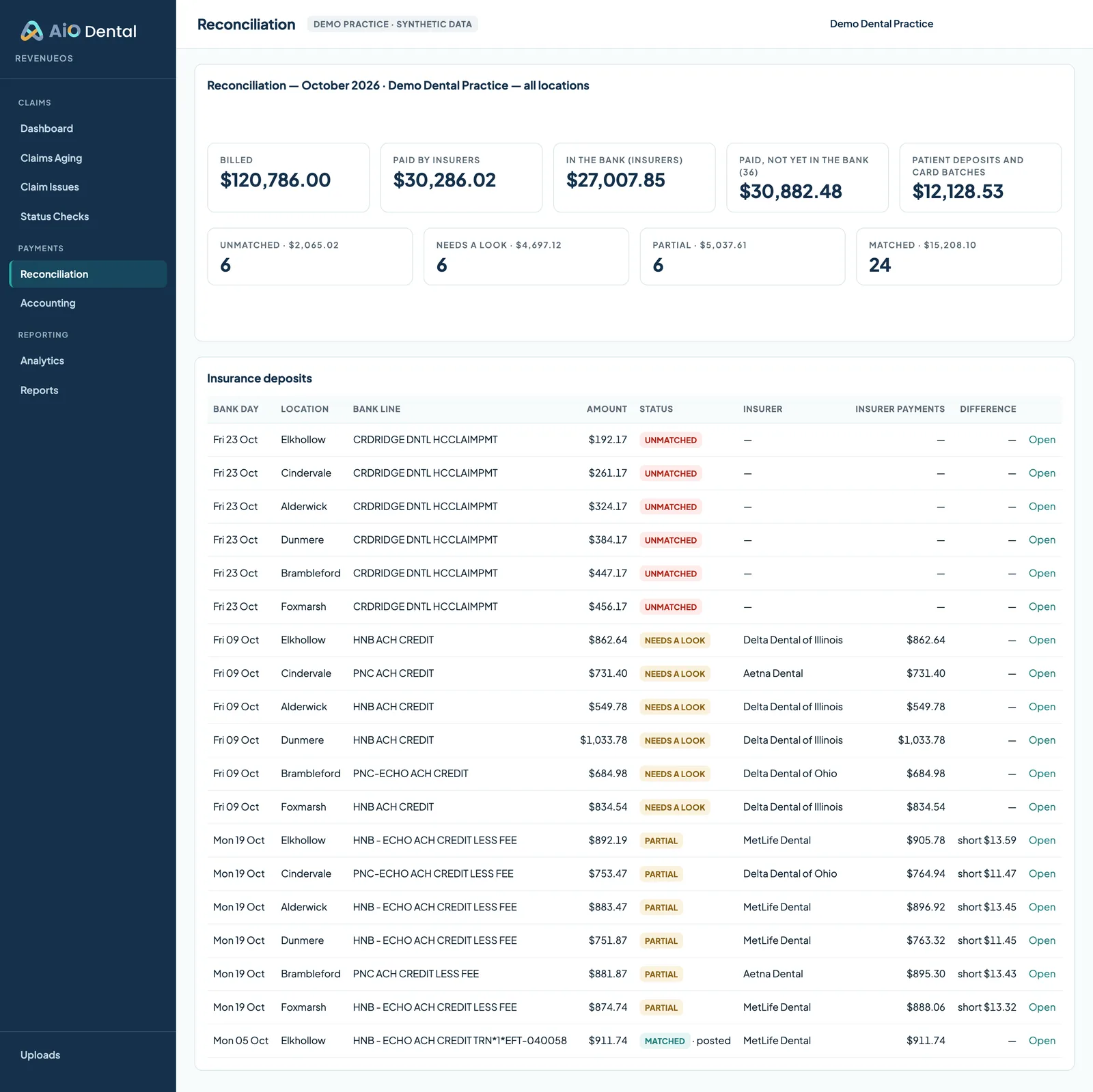This screenshot has height=1092, width=1093.
Task: Open the $731.40 Aetna Dental deposit
Action: 1042,673
